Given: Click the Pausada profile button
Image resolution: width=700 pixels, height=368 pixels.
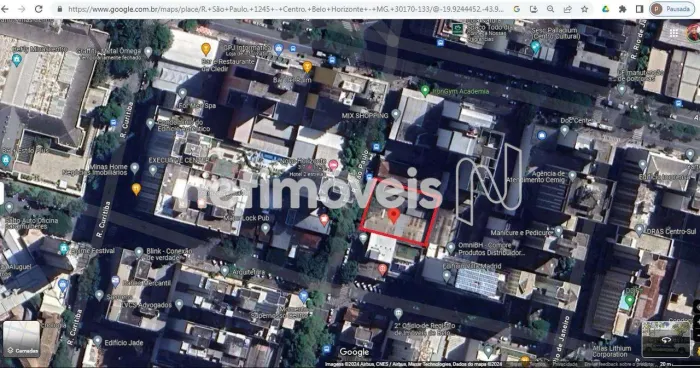Looking at the screenshot, I should point(672,9).
